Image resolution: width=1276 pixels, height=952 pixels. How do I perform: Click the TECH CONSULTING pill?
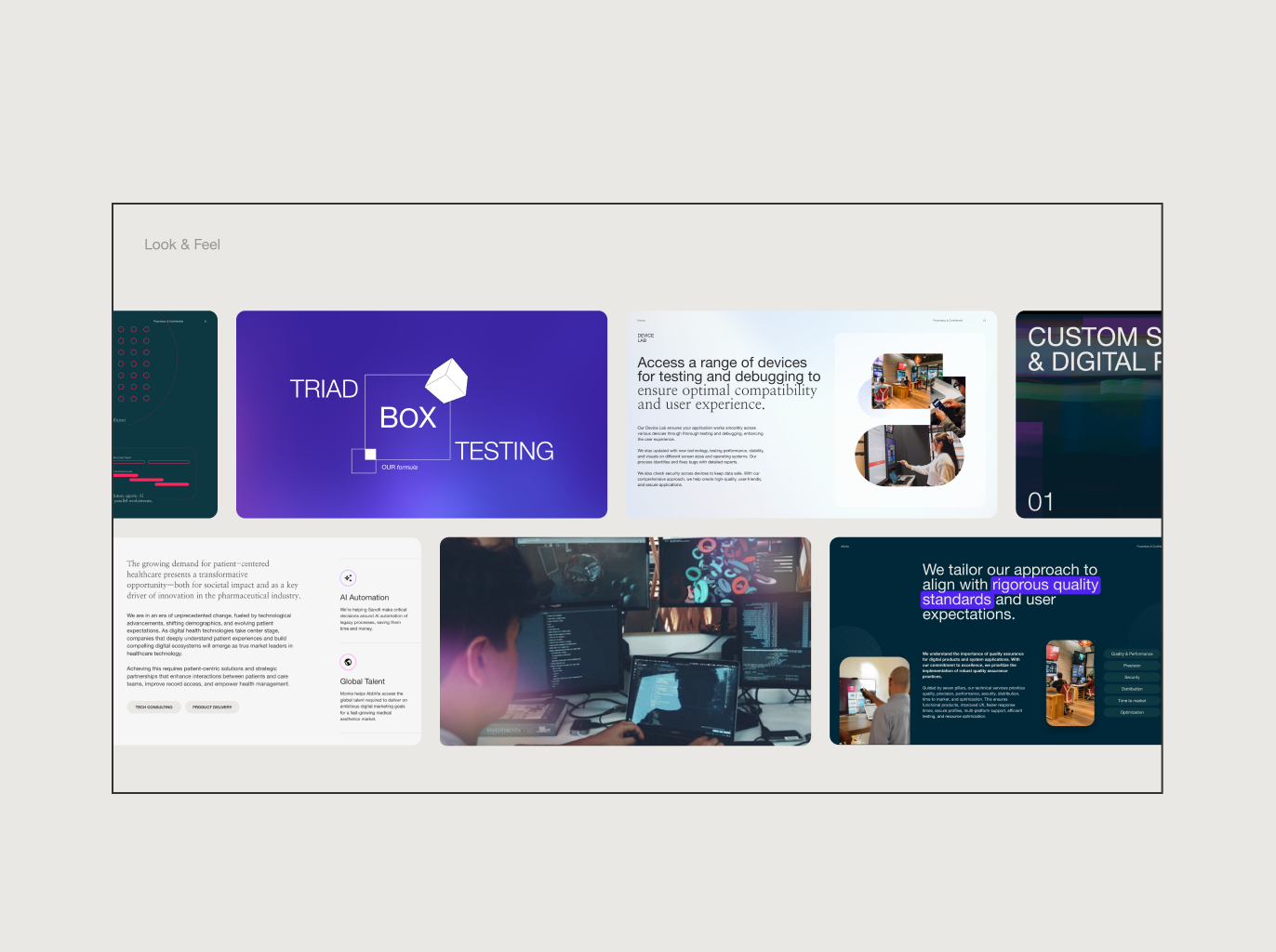pos(153,707)
